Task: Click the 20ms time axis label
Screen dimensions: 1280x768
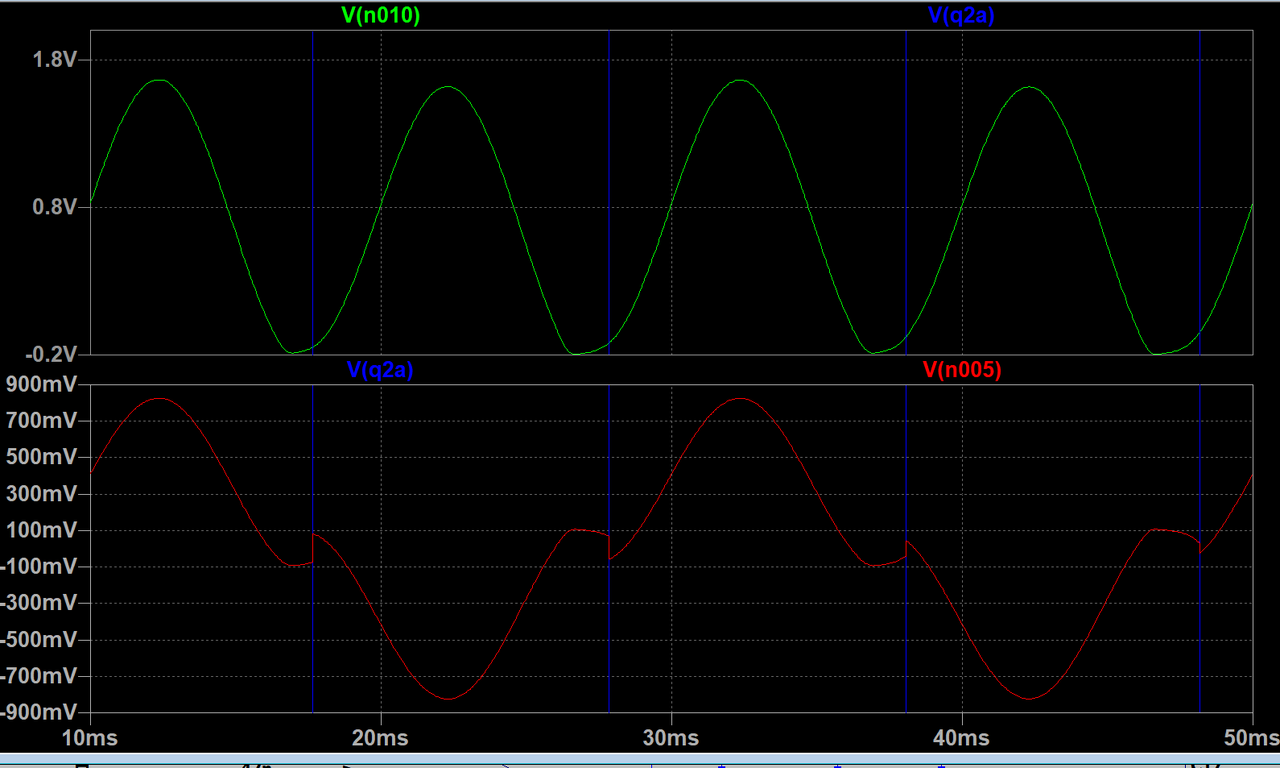Action: pyautogui.click(x=380, y=738)
